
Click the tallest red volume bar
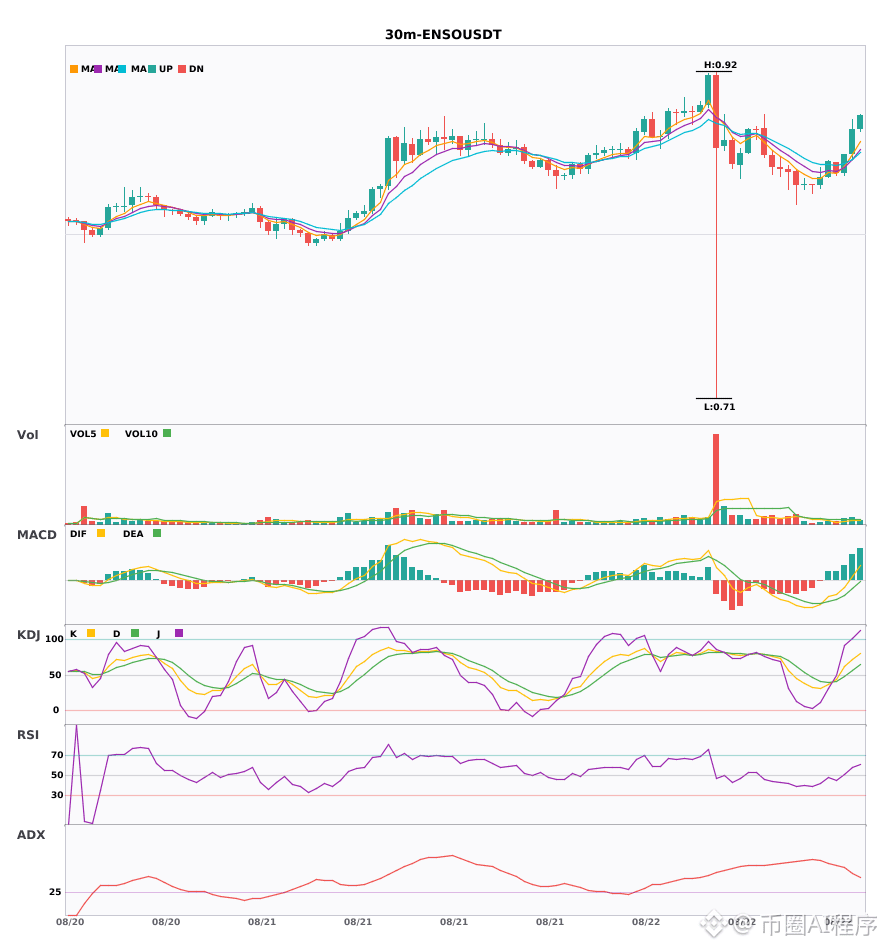coord(716,479)
